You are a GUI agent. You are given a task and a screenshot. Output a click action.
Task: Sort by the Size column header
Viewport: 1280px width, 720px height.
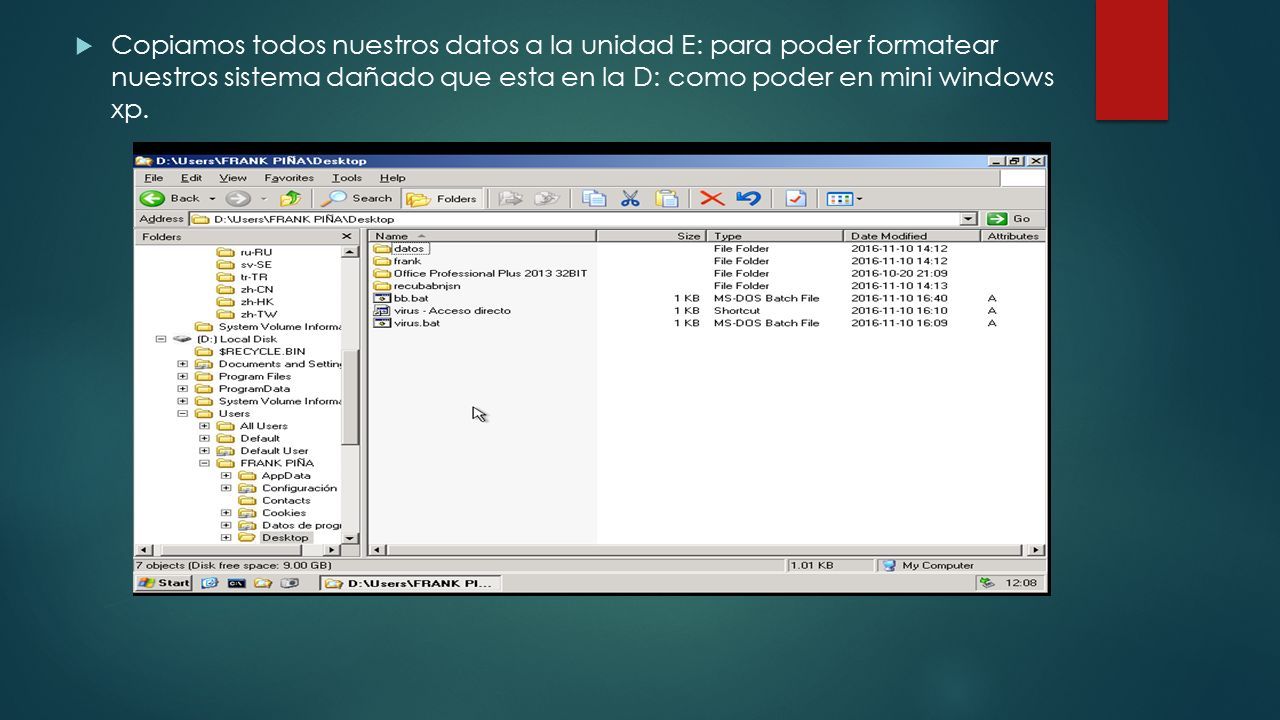(x=651, y=236)
